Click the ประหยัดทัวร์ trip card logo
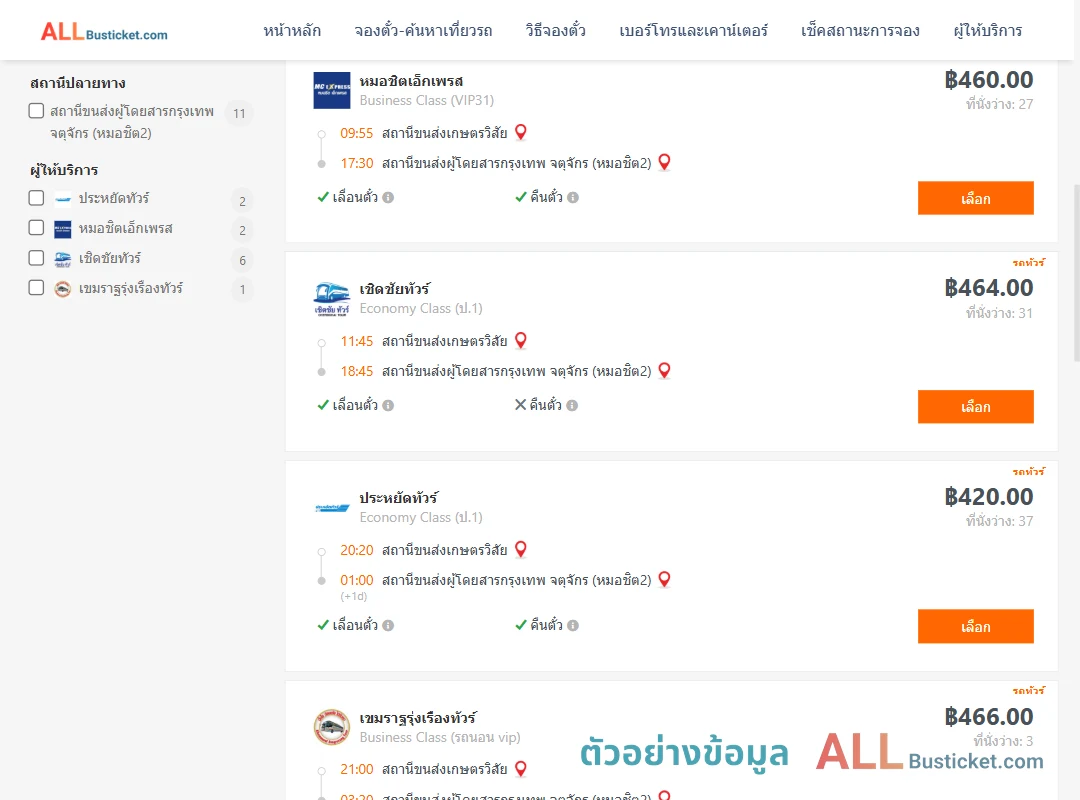 point(332,508)
